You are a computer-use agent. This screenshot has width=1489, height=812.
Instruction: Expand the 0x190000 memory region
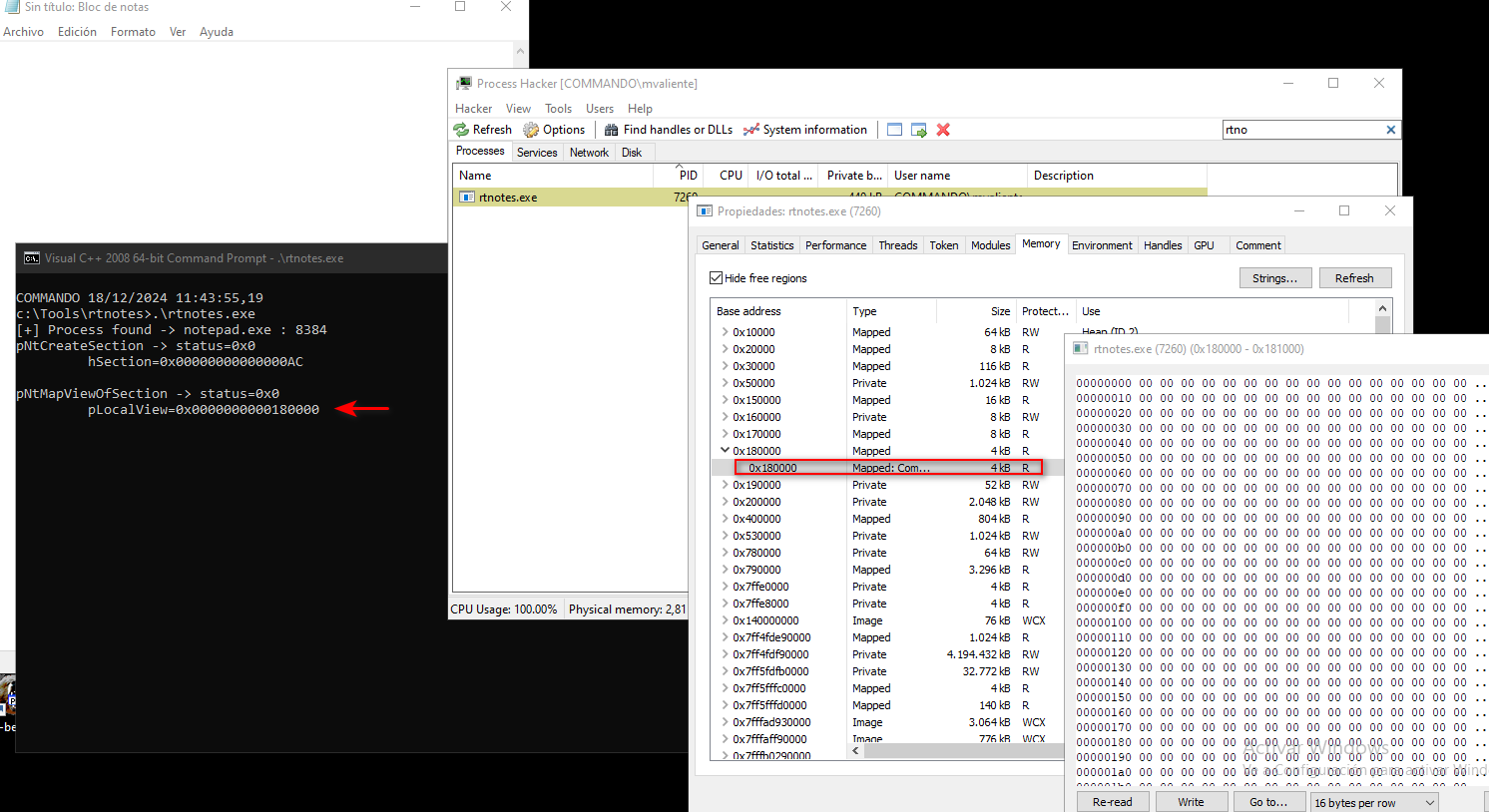coord(725,485)
